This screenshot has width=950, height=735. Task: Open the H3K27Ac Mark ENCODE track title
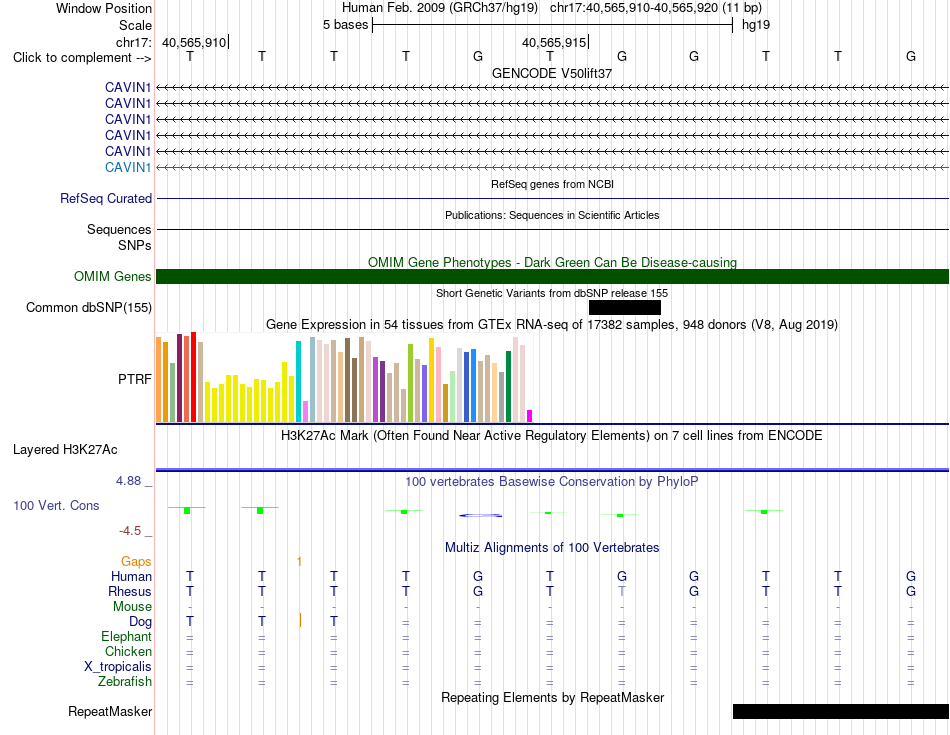coord(552,436)
